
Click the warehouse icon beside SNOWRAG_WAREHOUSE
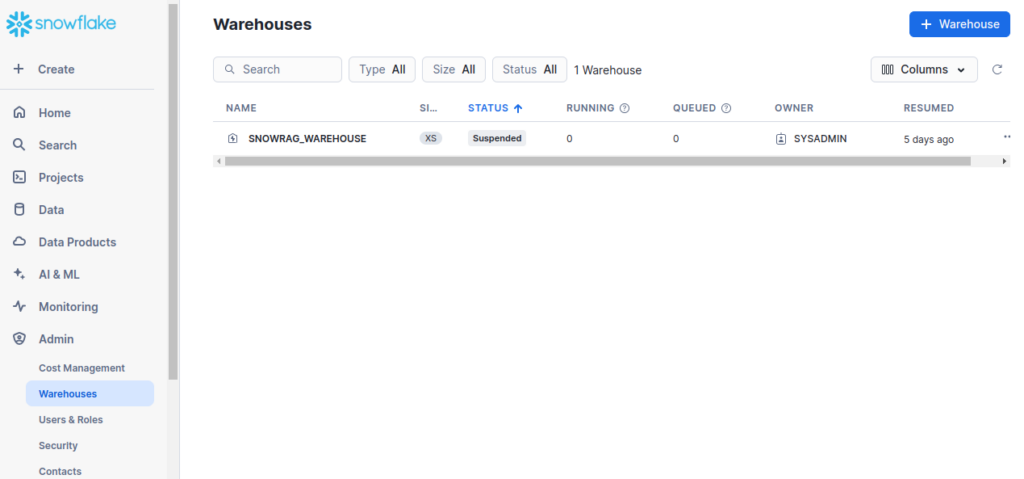[x=232, y=139]
